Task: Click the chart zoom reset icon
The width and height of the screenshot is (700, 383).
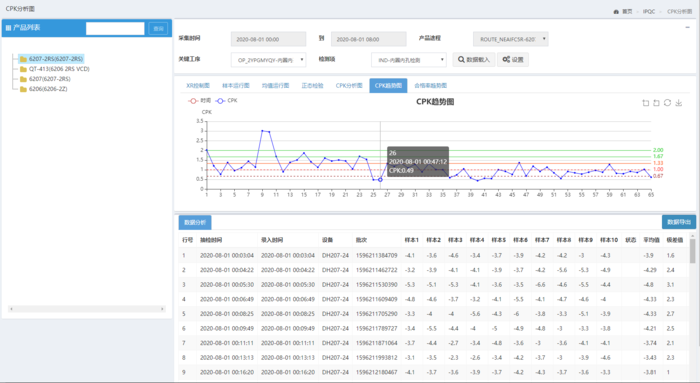Action: 656,103
